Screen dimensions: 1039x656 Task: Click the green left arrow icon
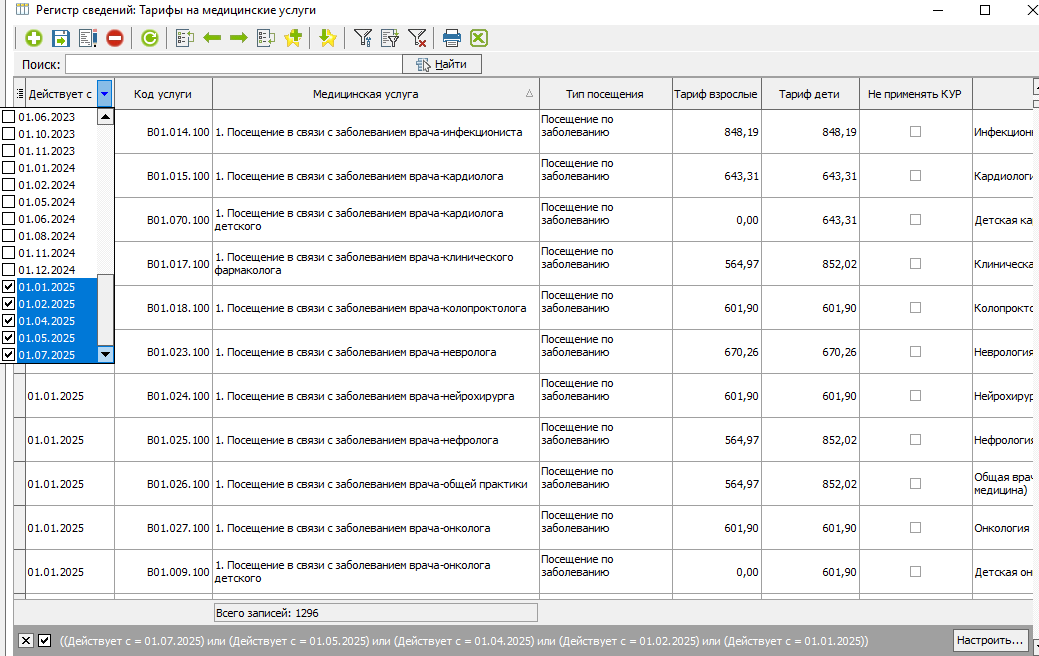point(212,39)
